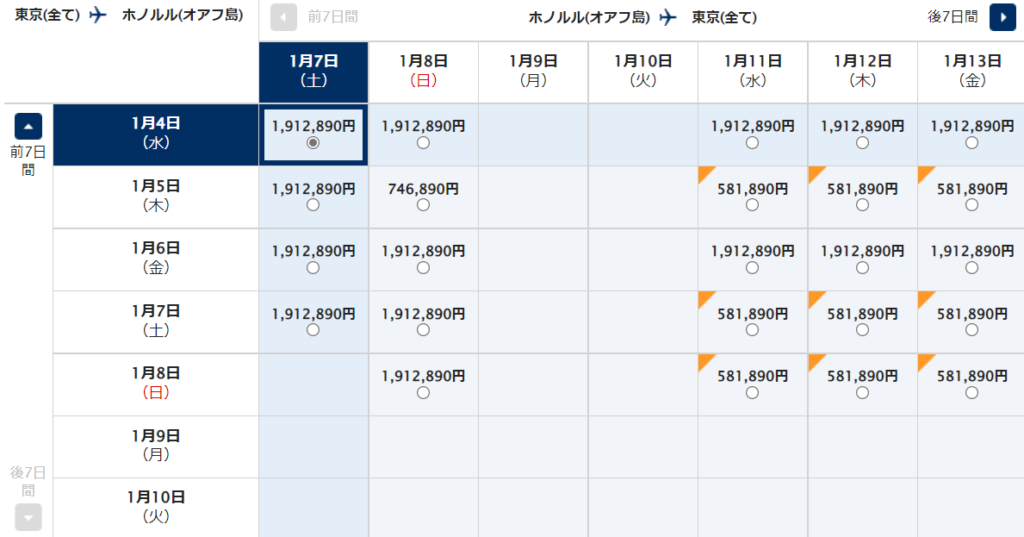Select 581,890円 radio for 1月8日 departure, 1月13日 return

click(972, 393)
